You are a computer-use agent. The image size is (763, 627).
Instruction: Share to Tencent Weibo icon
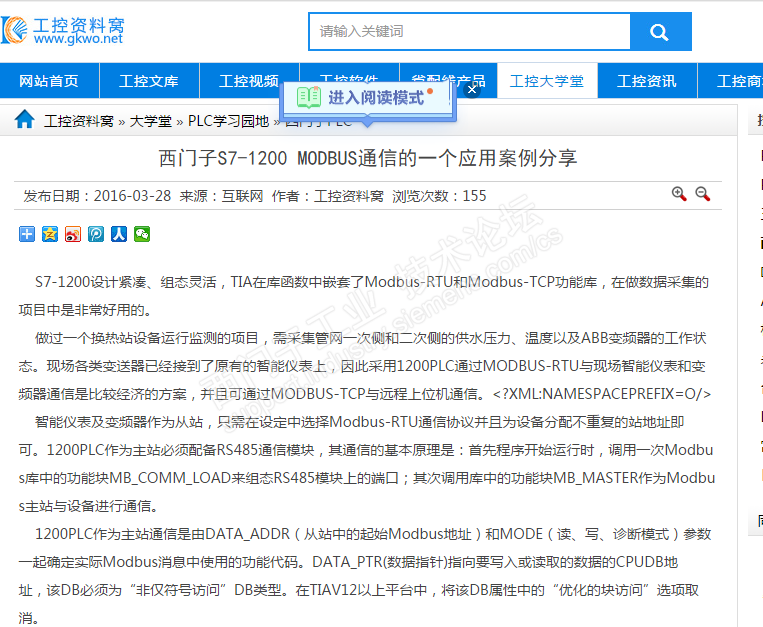[x=96, y=234]
